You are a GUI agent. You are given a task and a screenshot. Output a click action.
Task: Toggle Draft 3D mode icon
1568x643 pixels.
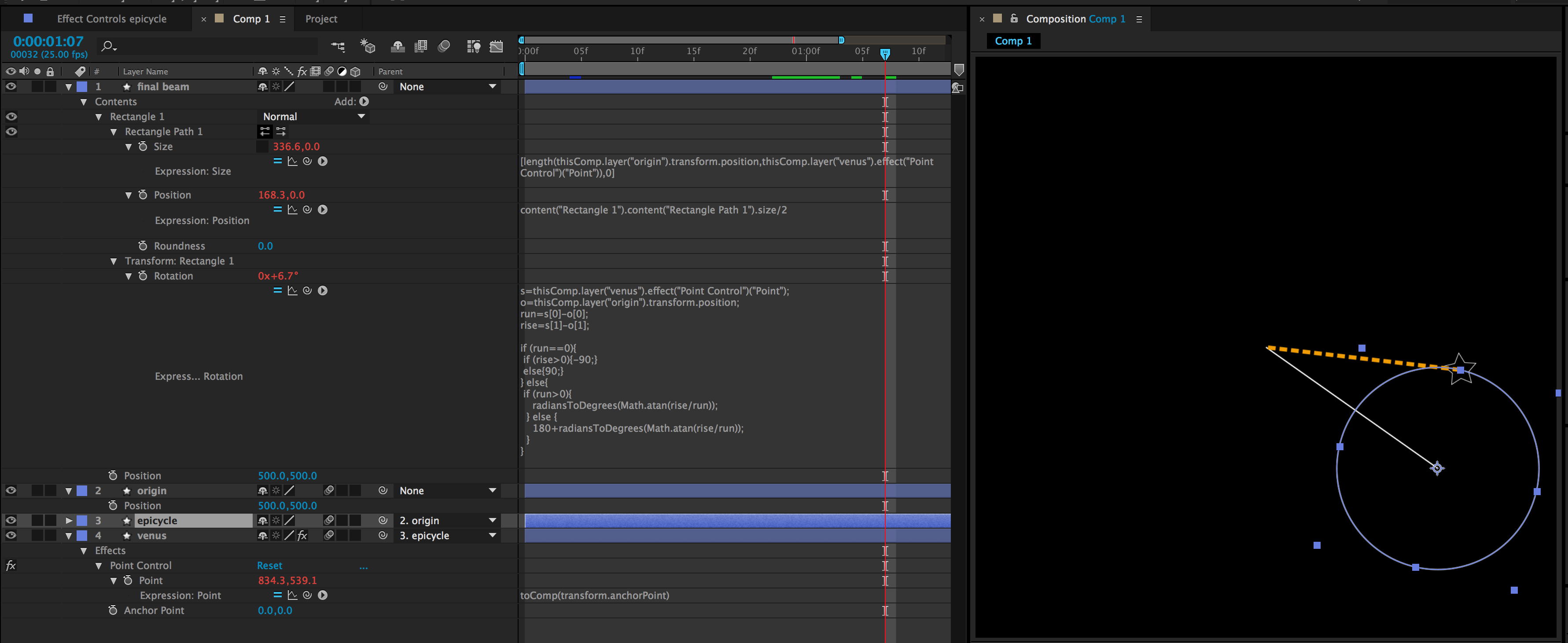point(368,46)
